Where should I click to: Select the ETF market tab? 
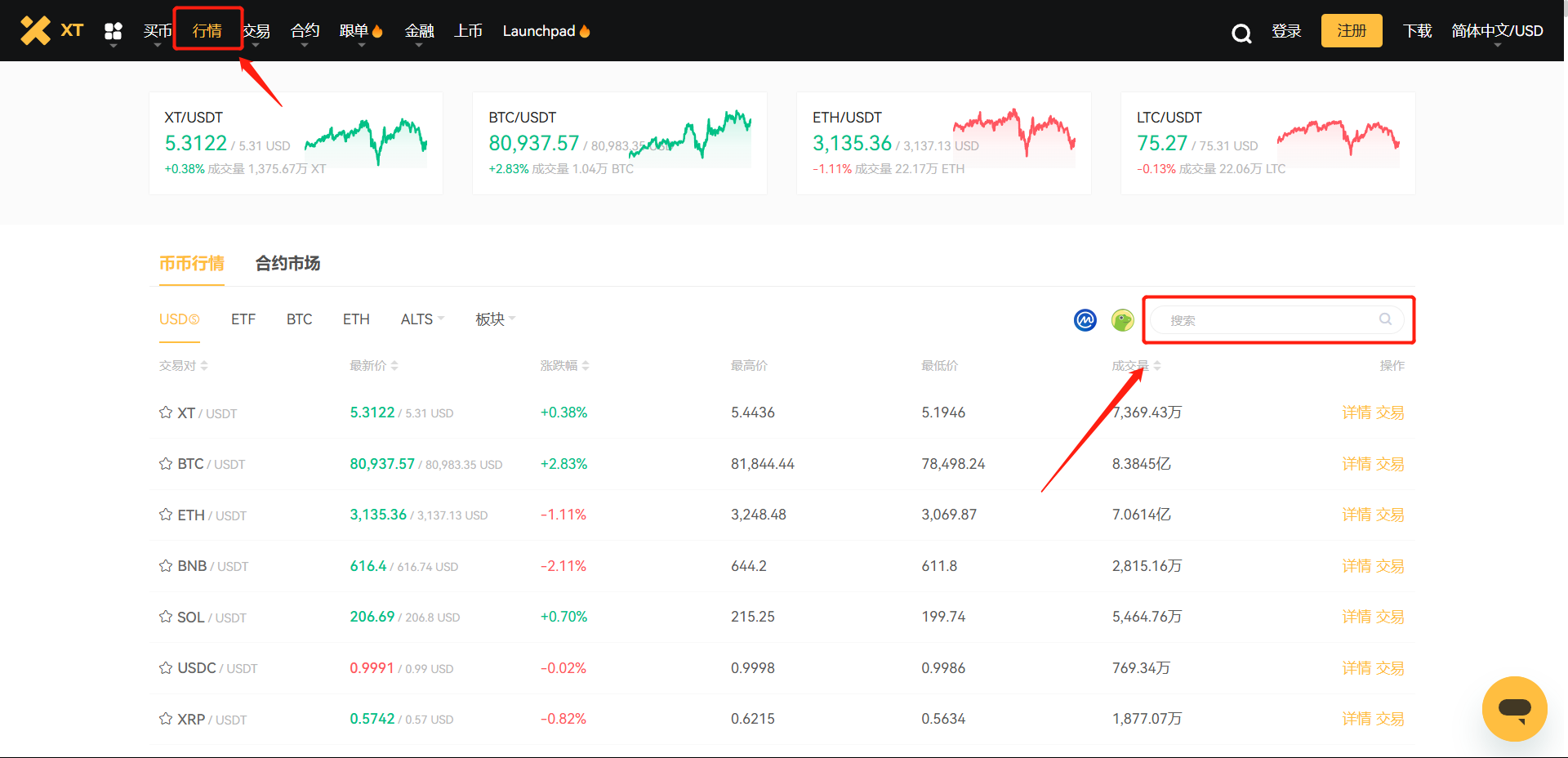click(243, 319)
